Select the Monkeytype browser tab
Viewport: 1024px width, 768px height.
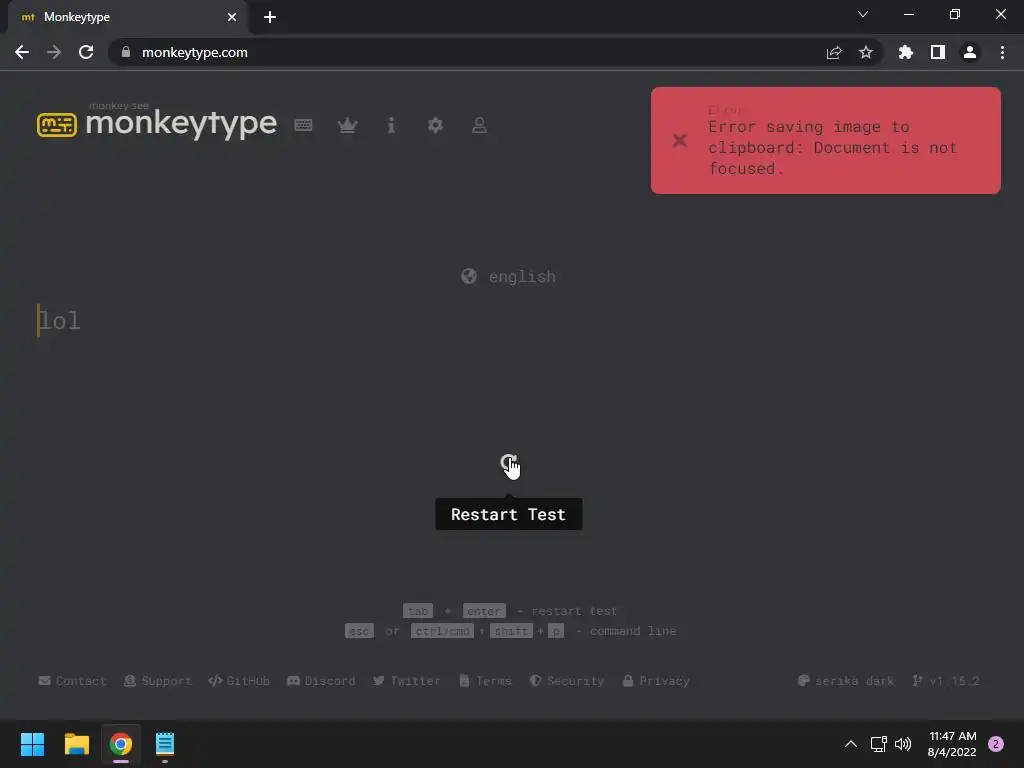[127, 17]
